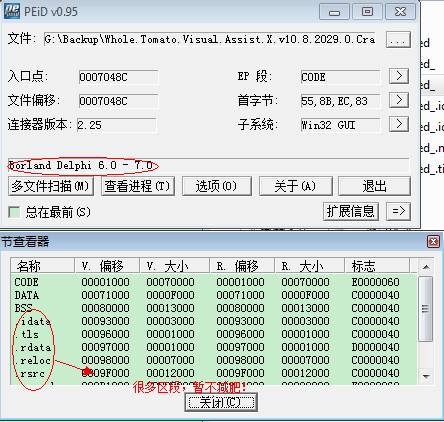Click the section list scroll down arrow
Image resolution: width=444 pixels, height=422 pixels.
[x=426, y=376]
